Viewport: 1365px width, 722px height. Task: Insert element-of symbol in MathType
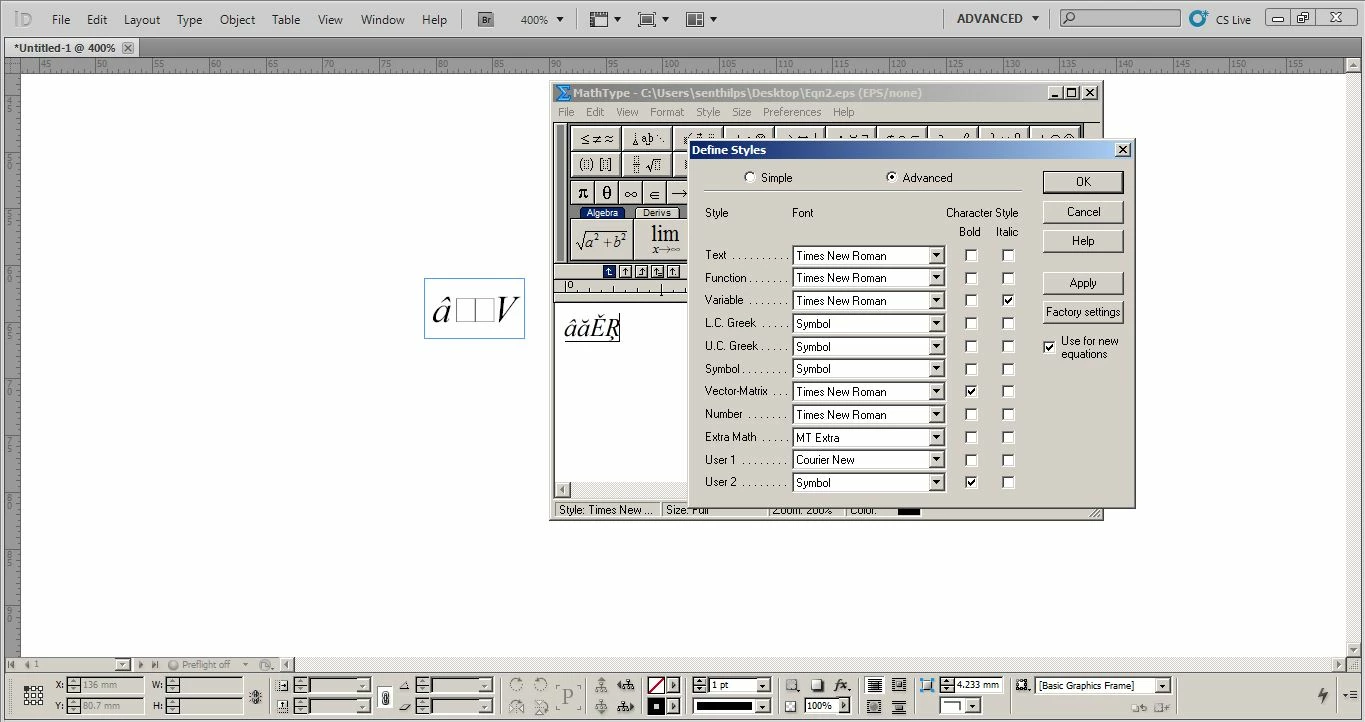655,193
